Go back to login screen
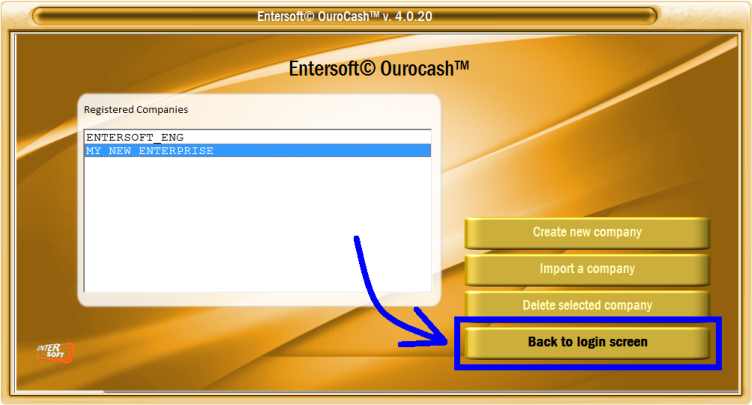 pyautogui.click(x=587, y=343)
